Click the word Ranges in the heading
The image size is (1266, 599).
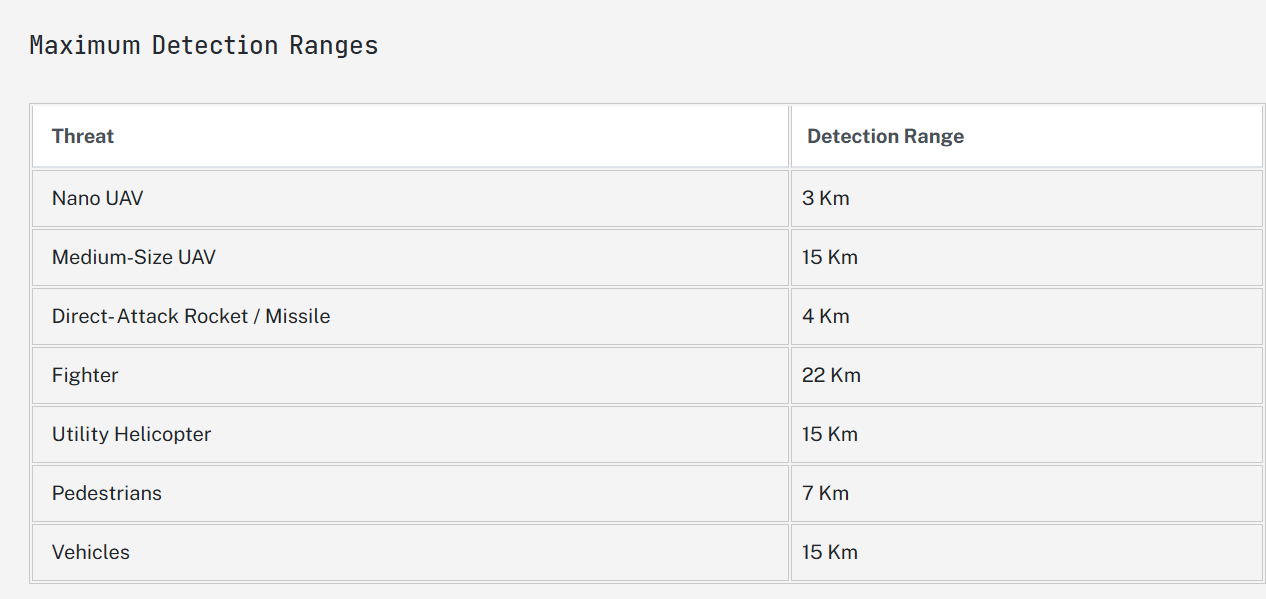[334, 46]
